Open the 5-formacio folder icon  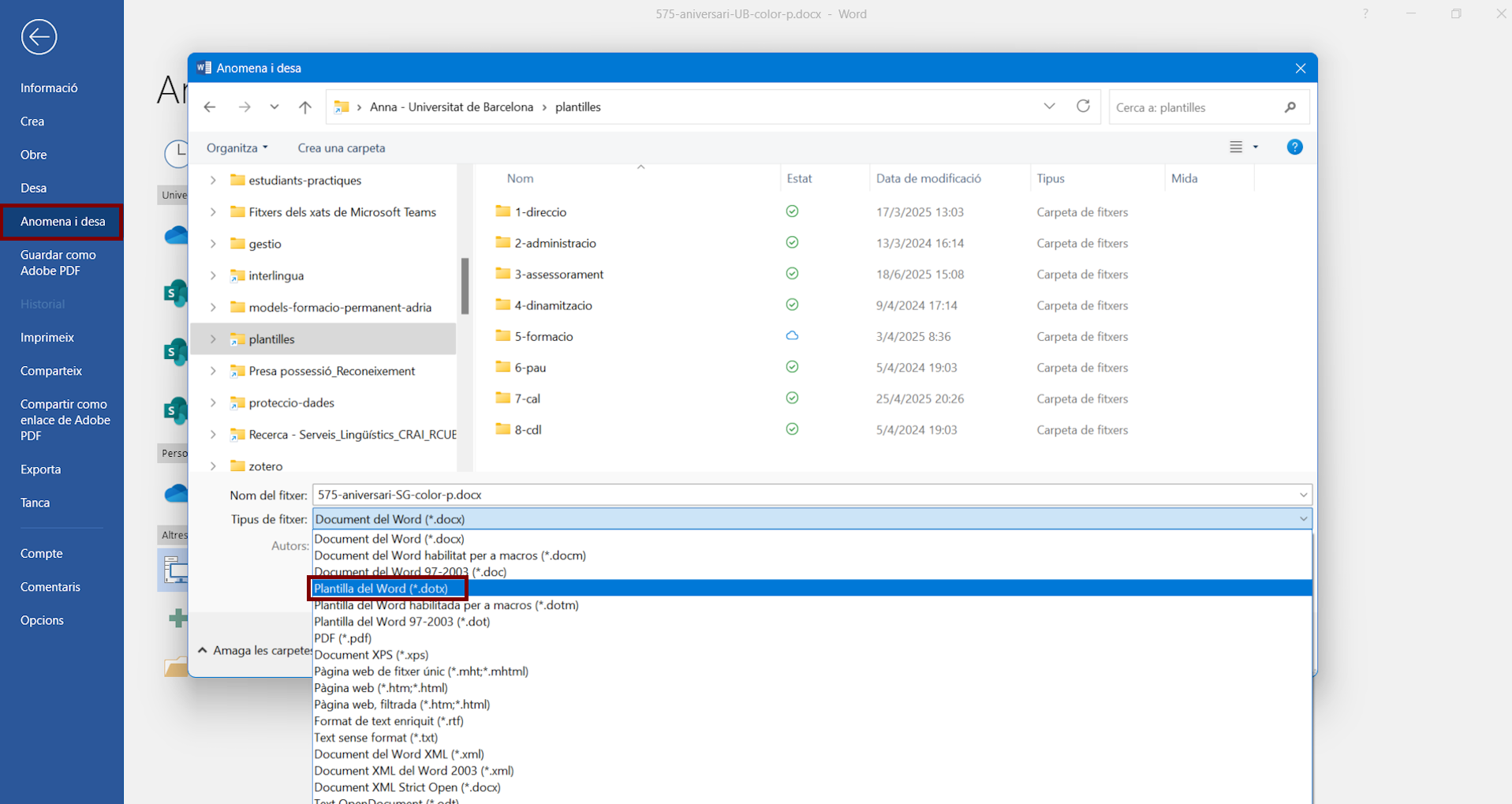(x=502, y=336)
